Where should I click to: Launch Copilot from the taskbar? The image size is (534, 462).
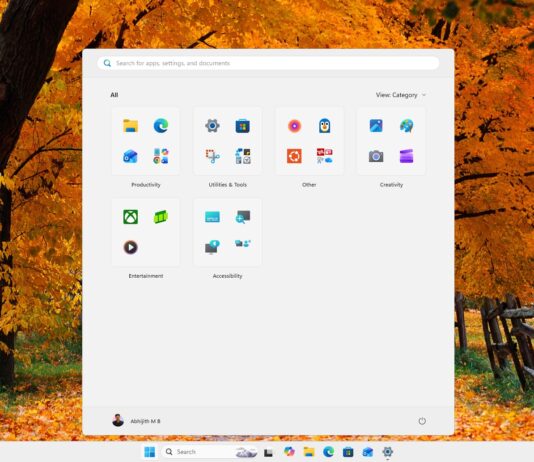click(289, 452)
